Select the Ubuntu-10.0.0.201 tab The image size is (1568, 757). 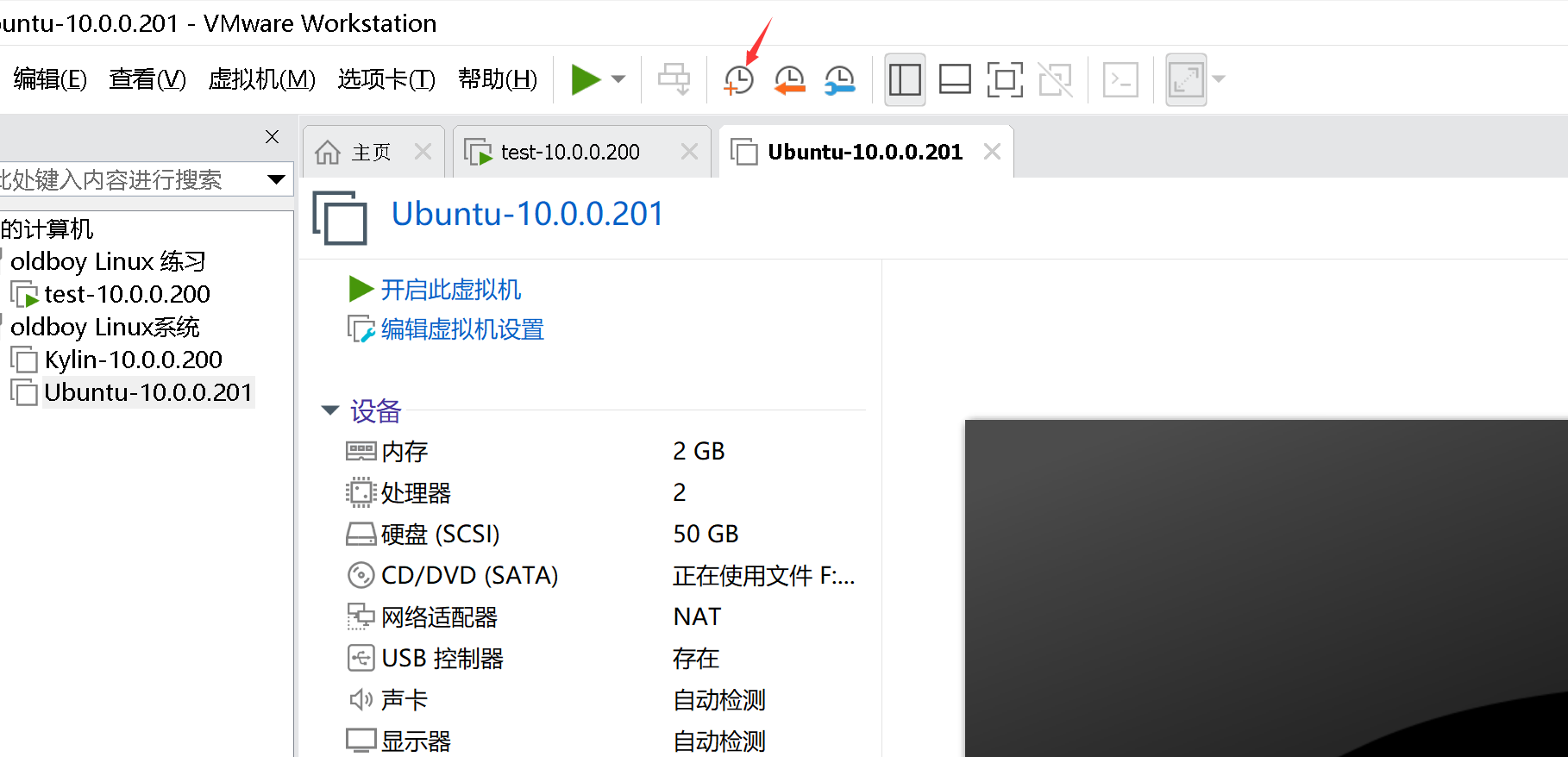click(x=865, y=153)
